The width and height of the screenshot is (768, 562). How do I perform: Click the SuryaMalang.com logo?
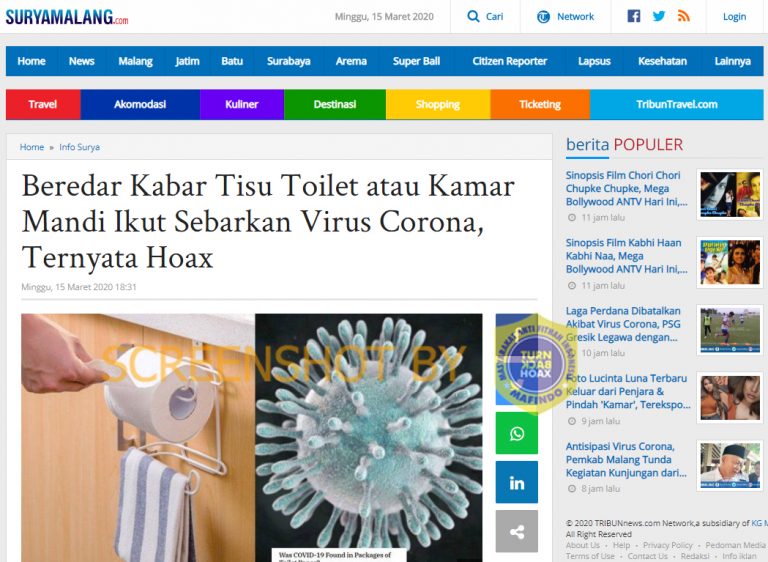[x=67, y=17]
